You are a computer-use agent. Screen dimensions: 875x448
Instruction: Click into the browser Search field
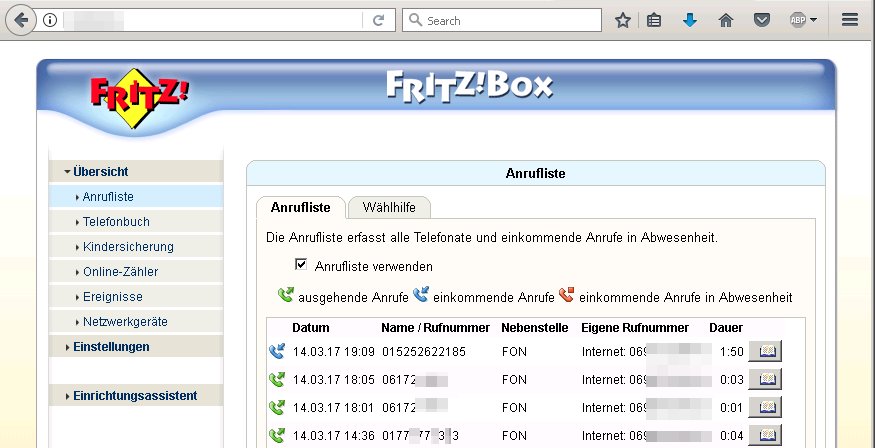pos(502,21)
